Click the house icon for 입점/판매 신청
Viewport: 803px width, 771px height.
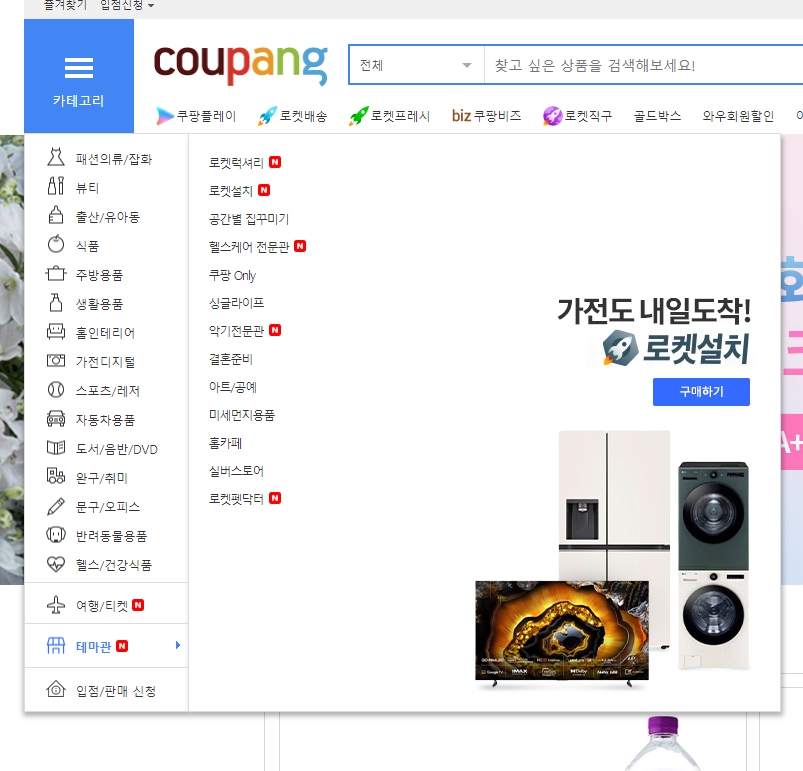coord(56,689)
